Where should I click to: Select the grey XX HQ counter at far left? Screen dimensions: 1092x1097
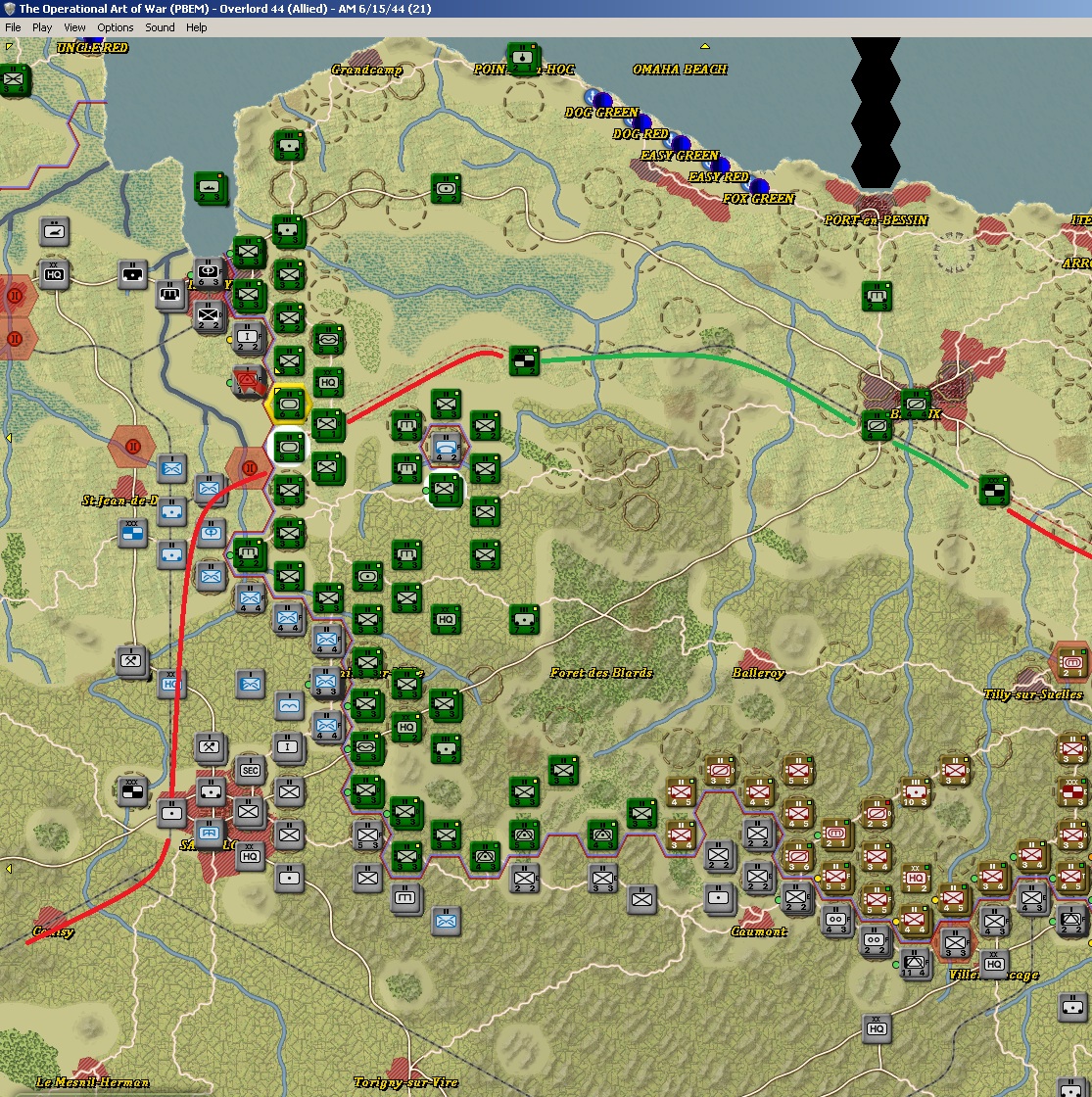pyautogui.click(x=55, y=275)
